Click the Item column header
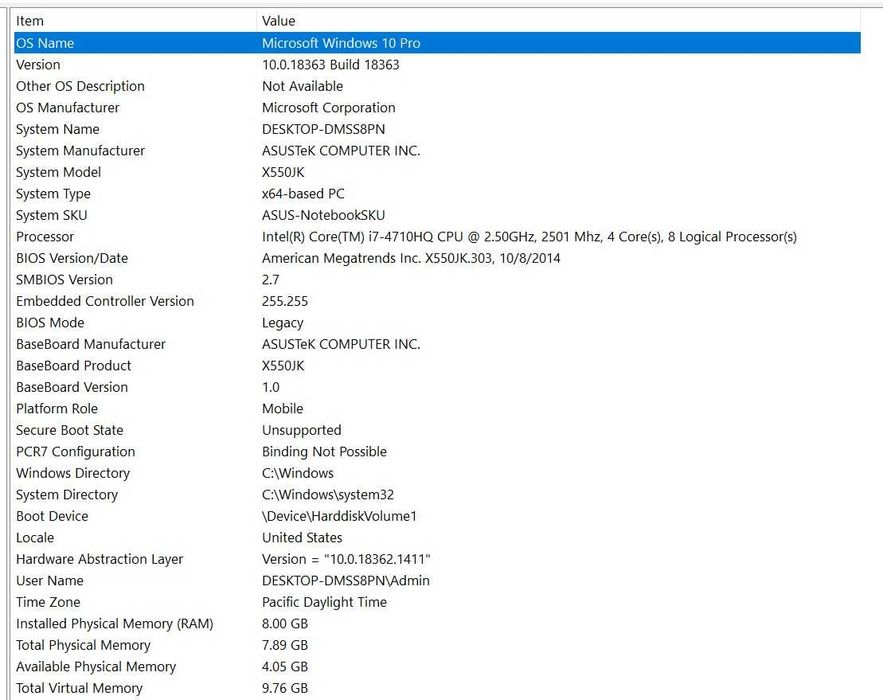The height and width of the screenshot is (700, 883). [x=135, y=21]
